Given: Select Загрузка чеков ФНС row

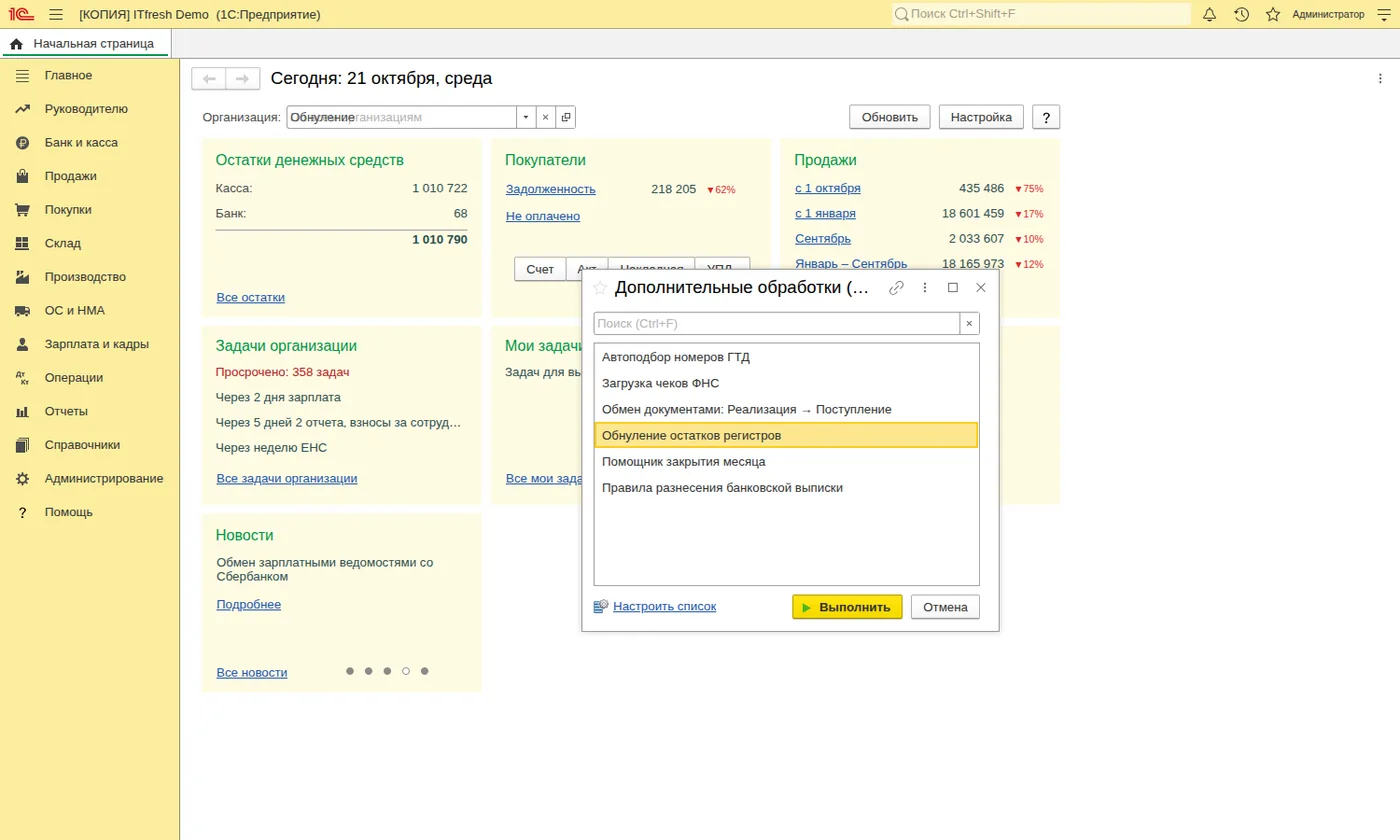Looking at the screenshot, I should [786, 383].
